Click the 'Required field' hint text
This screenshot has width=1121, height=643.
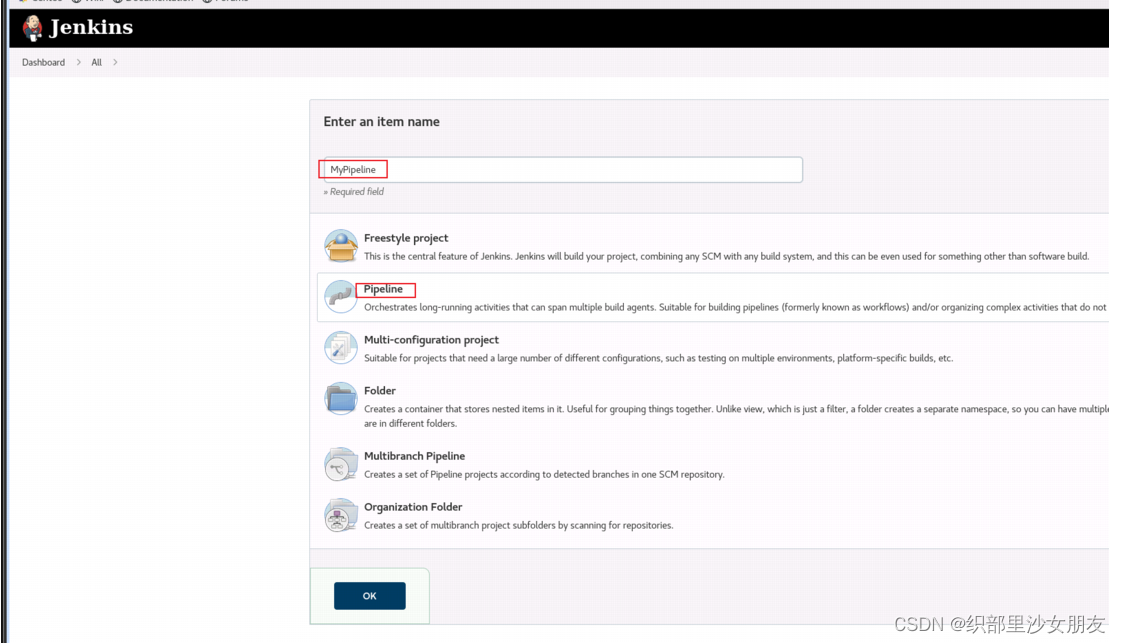tap(353, 192)
